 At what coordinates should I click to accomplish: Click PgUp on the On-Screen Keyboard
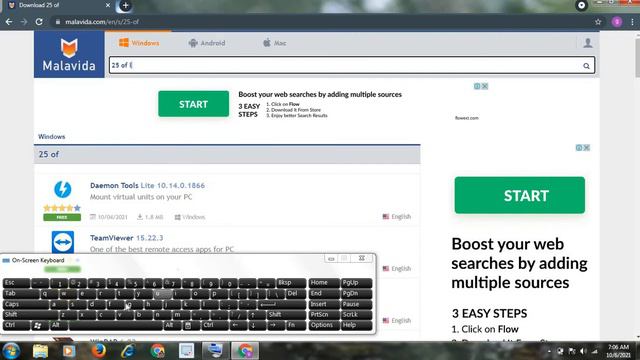[x=356, y=282]
